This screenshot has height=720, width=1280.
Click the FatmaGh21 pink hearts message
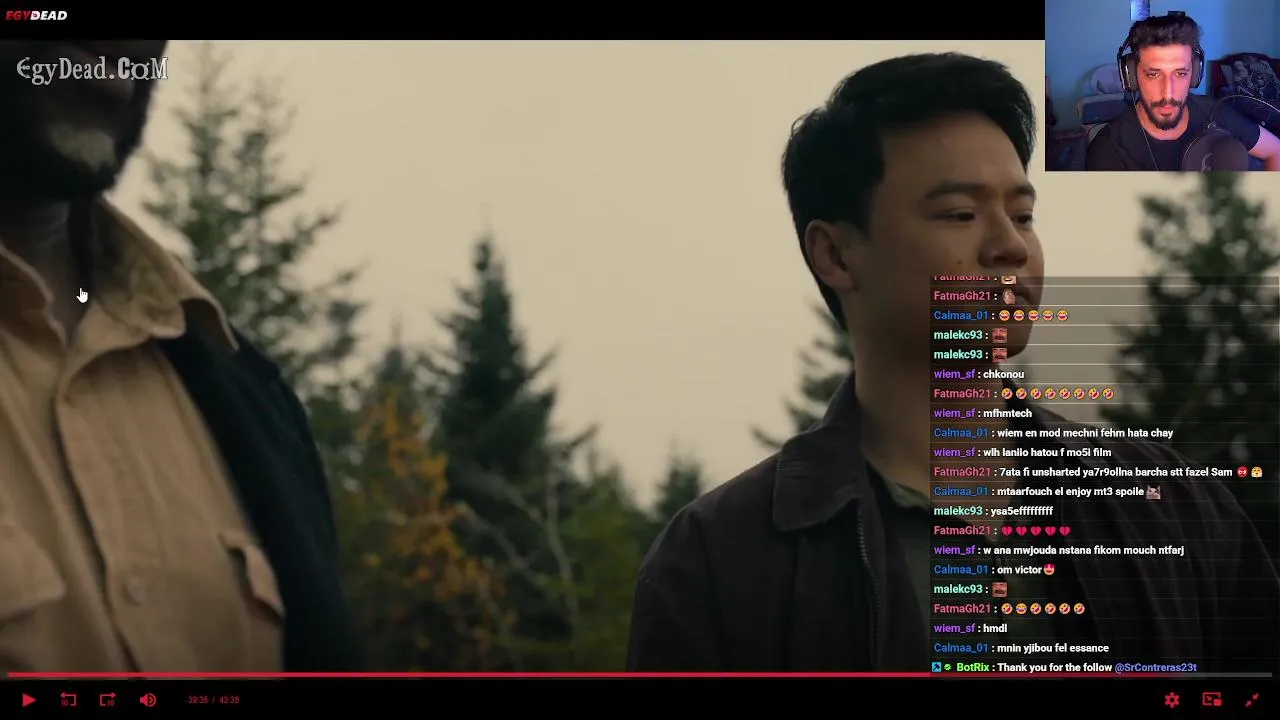click(x=1002, y=530)
